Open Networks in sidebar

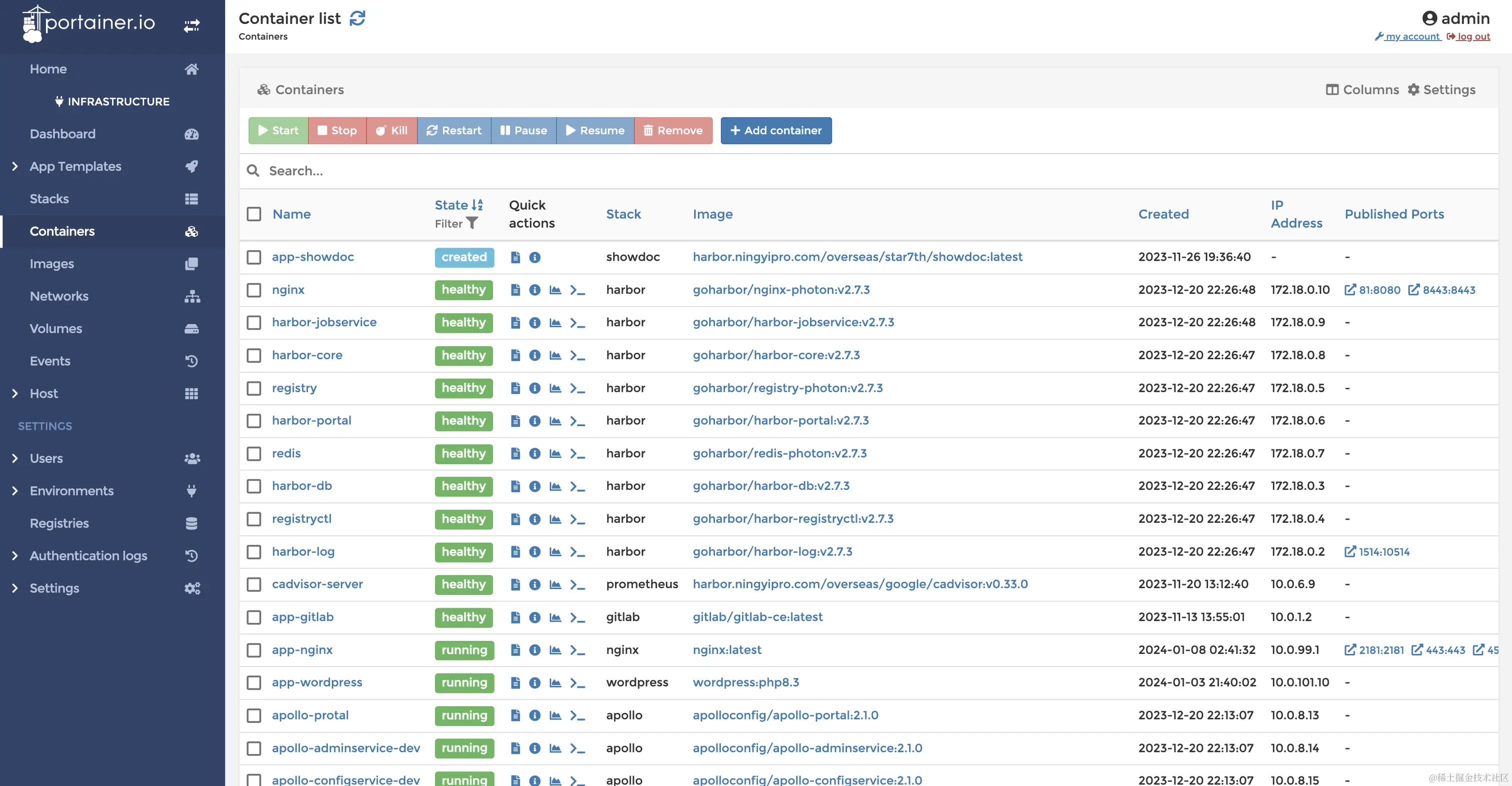pos(112,296)
